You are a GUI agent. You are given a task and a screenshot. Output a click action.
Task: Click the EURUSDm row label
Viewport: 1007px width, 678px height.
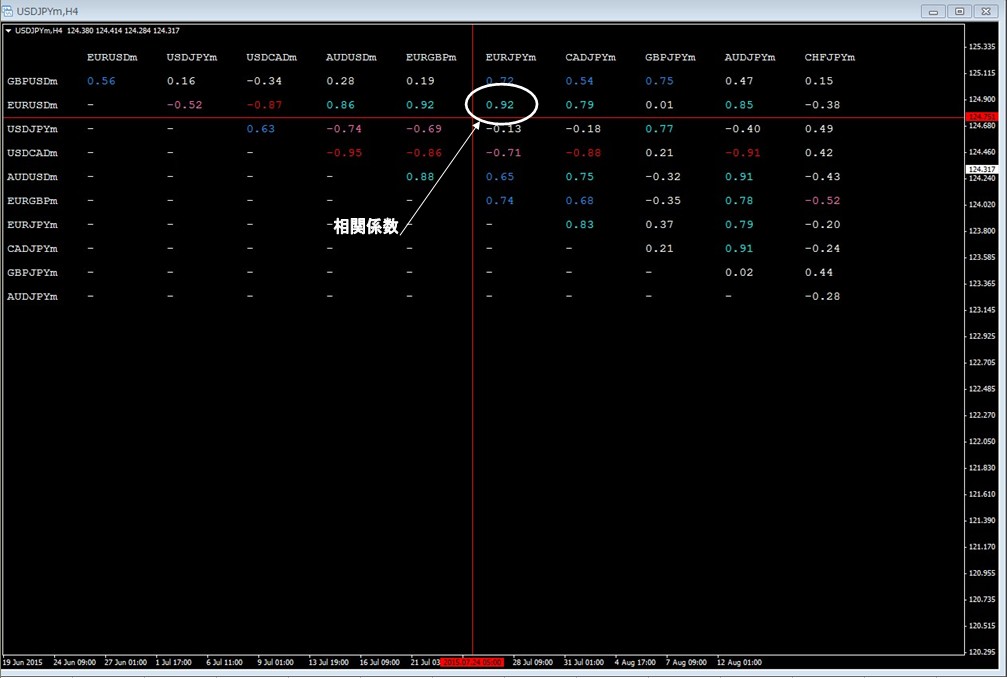pos(32,105)
